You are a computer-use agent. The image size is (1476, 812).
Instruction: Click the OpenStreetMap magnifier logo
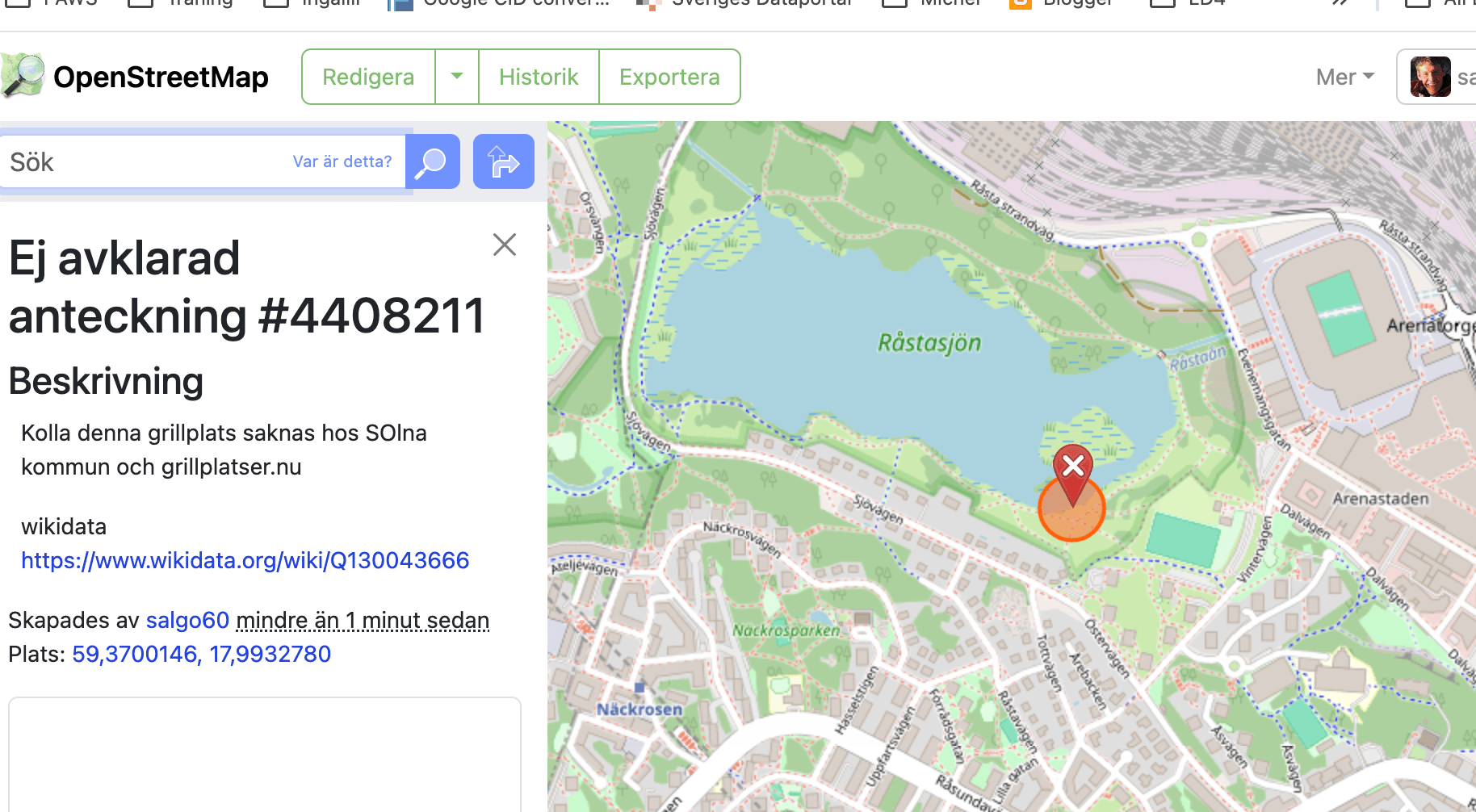[x=23, y=76]
